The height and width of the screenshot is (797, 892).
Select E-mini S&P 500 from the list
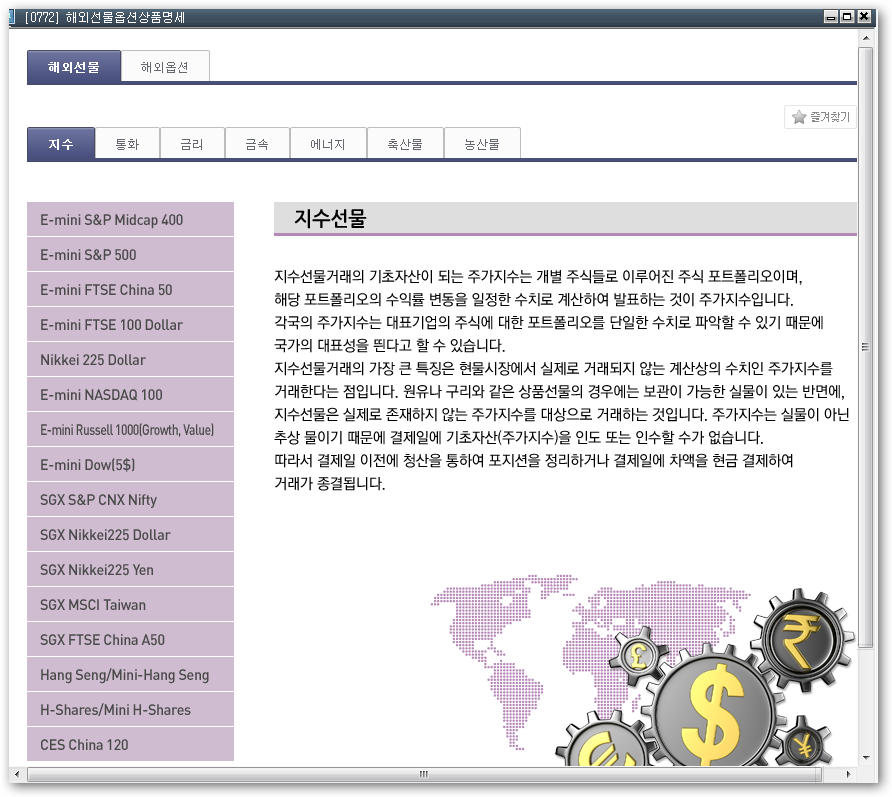(x=130, y=254)
